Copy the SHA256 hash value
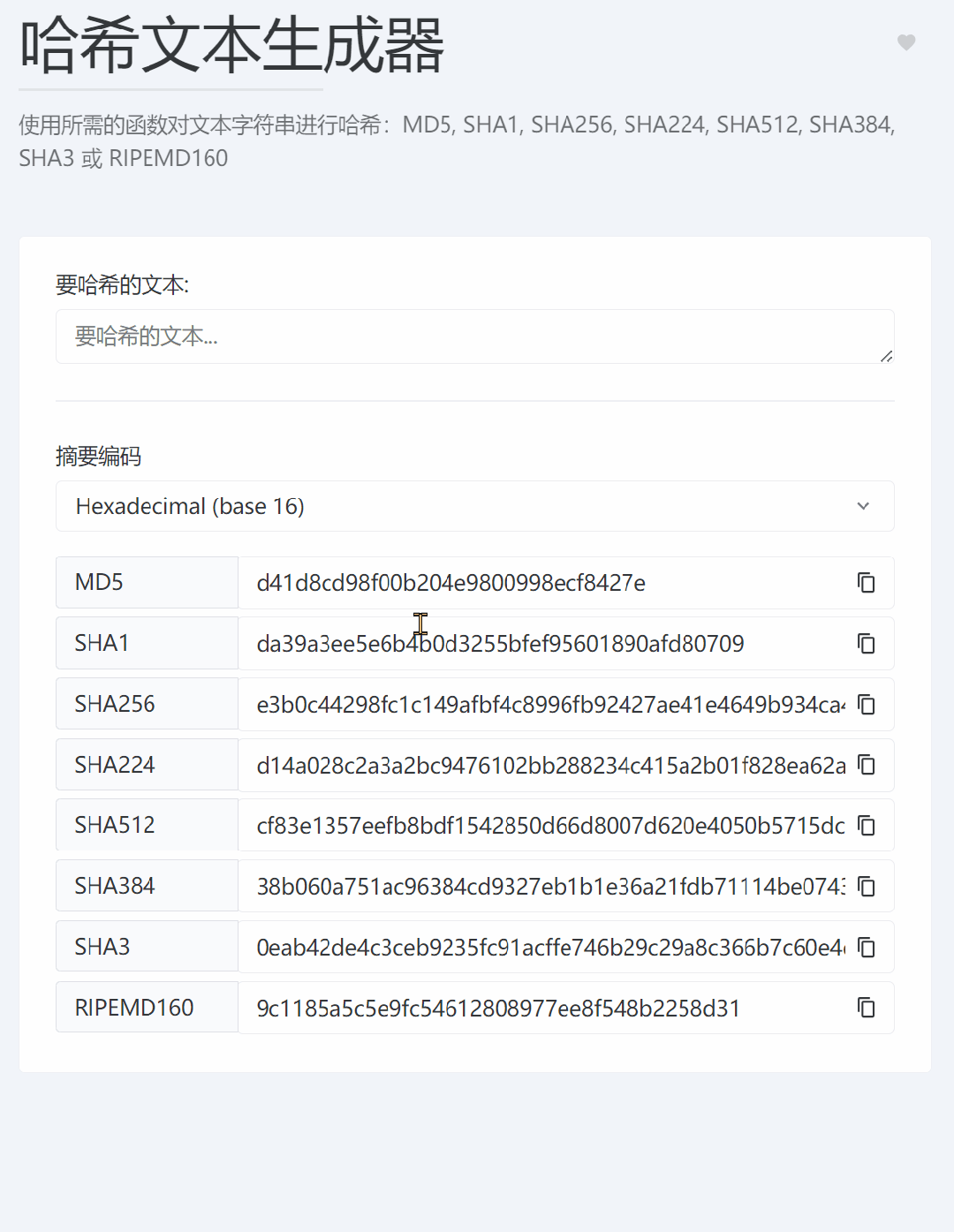Image resolution: width=954 pixels, height=1232 pixels. pyautogui.click(x=867, y=705)
